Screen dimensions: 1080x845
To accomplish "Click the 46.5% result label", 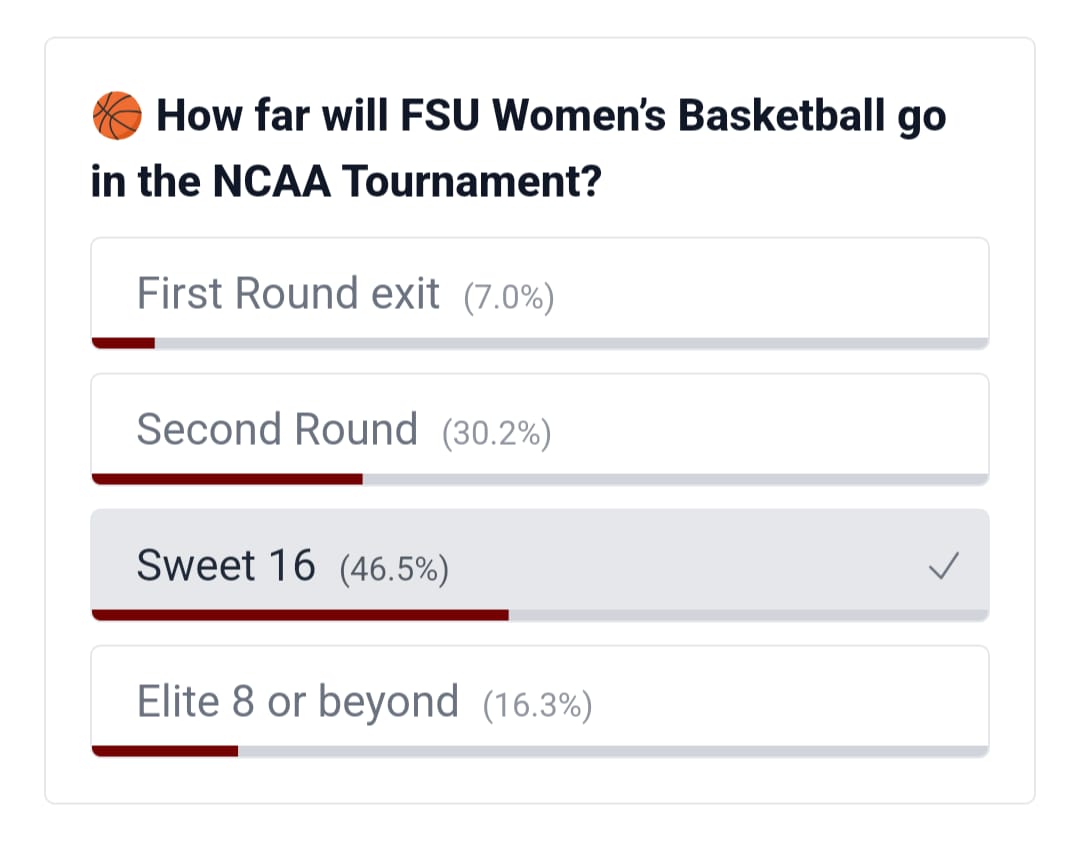I will coord(394,569).
